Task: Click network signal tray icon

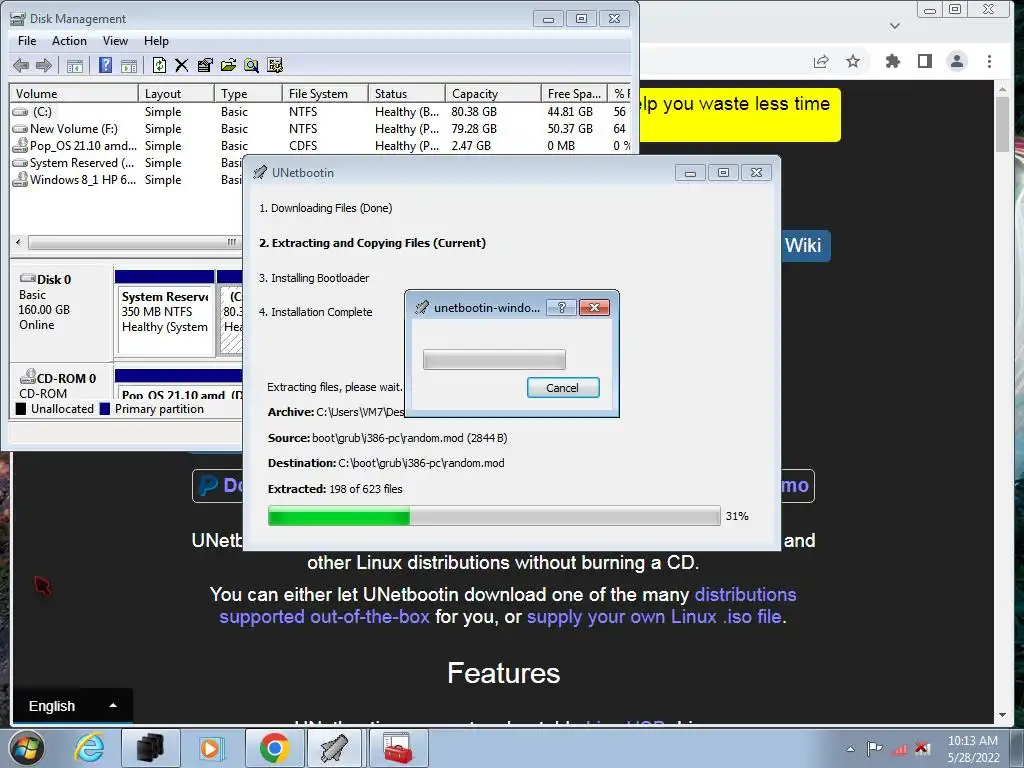Action: click(x=899, y=749)
